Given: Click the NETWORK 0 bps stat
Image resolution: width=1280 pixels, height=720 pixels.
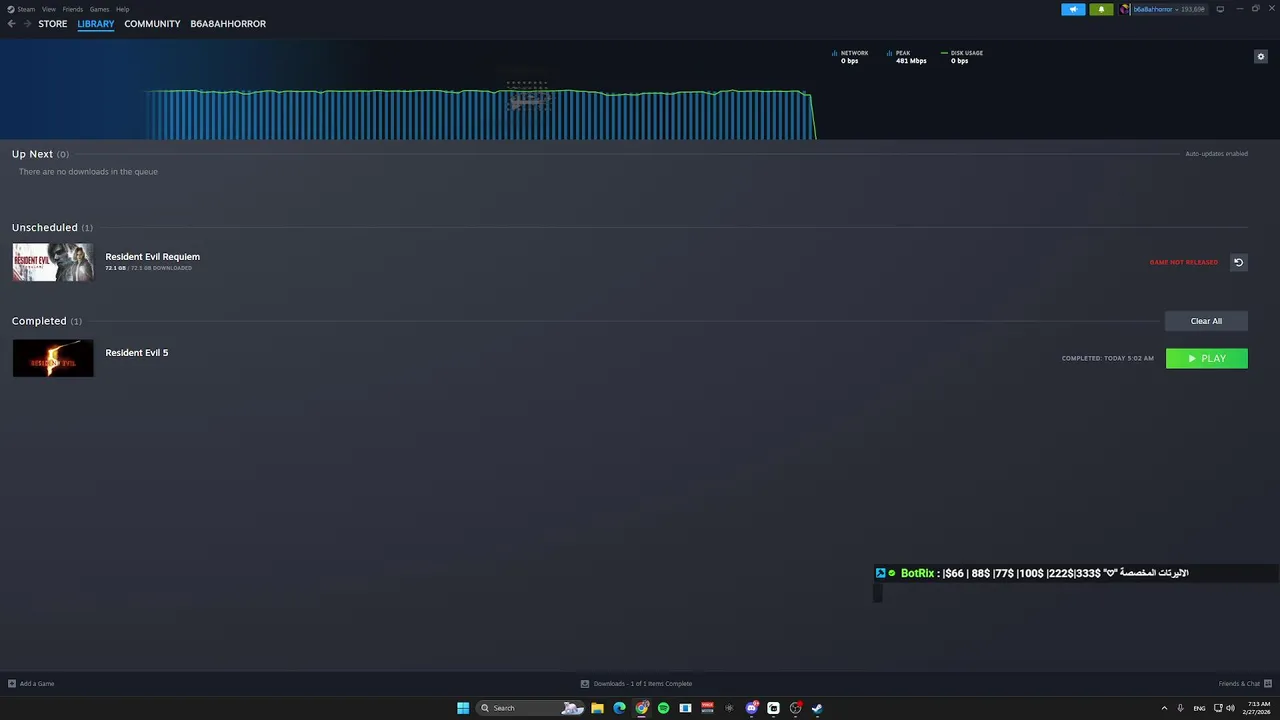Looking at the screenshot, I should click(x=850, y=57).
